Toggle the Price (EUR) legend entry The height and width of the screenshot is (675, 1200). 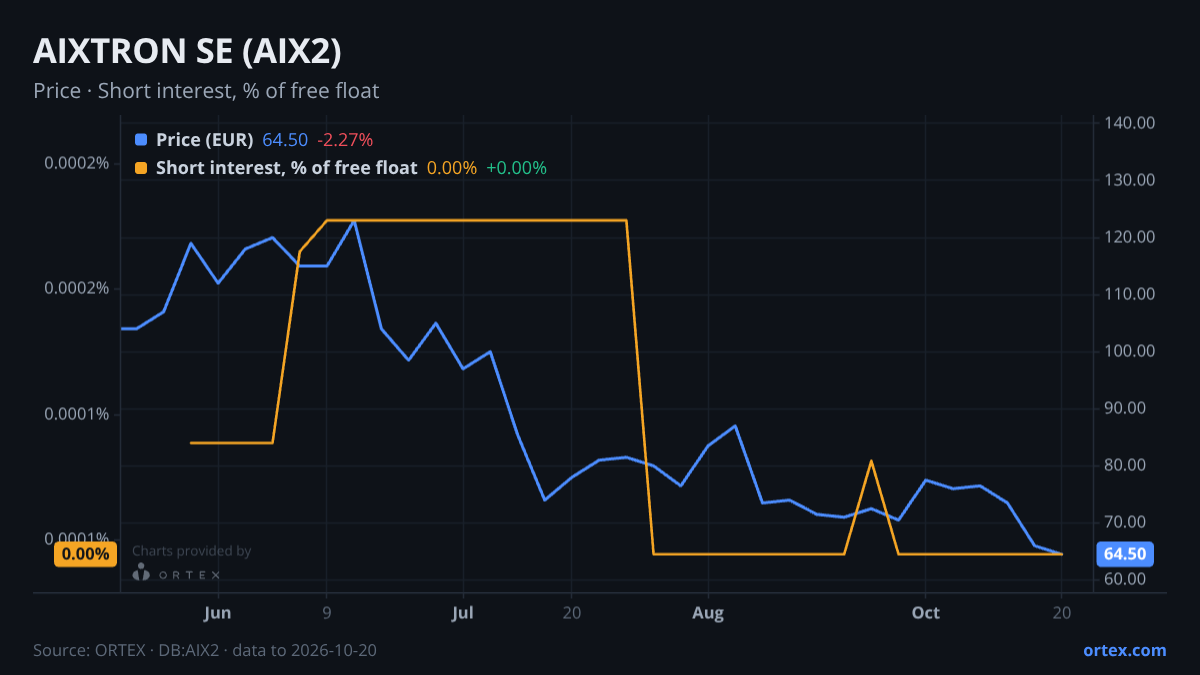coord(204,140)
